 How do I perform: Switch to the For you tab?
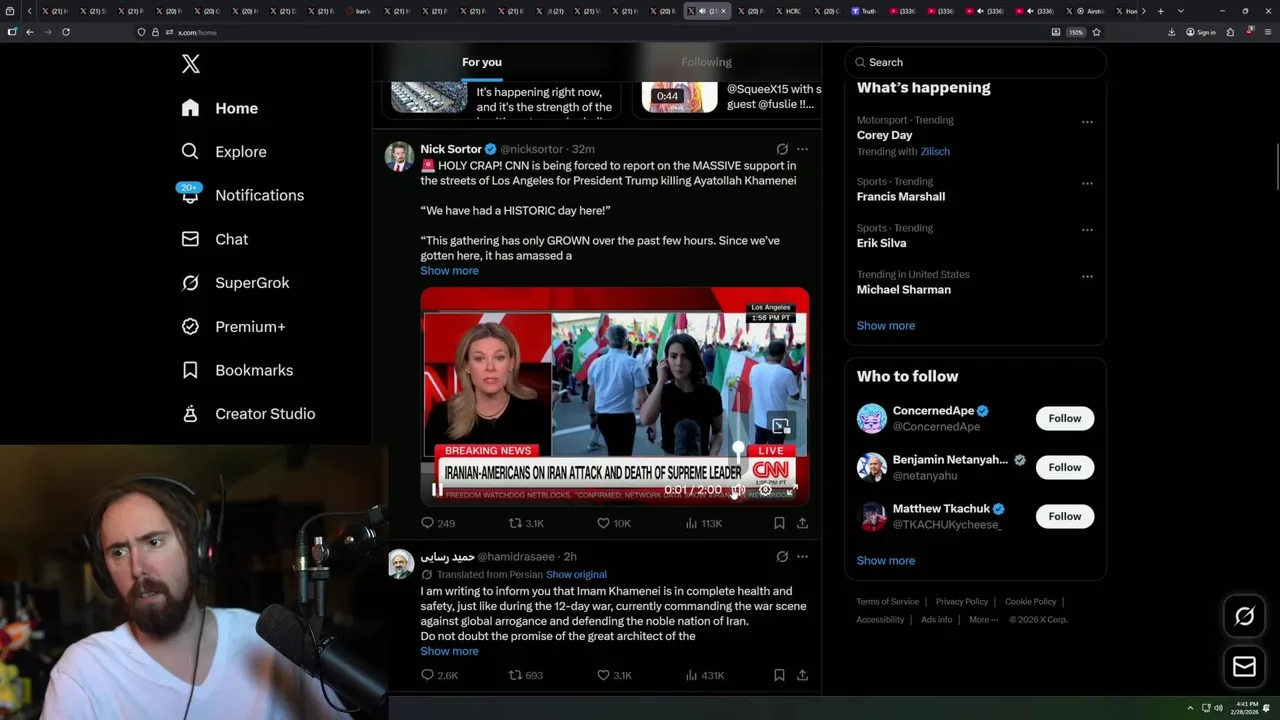click(x=482, y=62)
